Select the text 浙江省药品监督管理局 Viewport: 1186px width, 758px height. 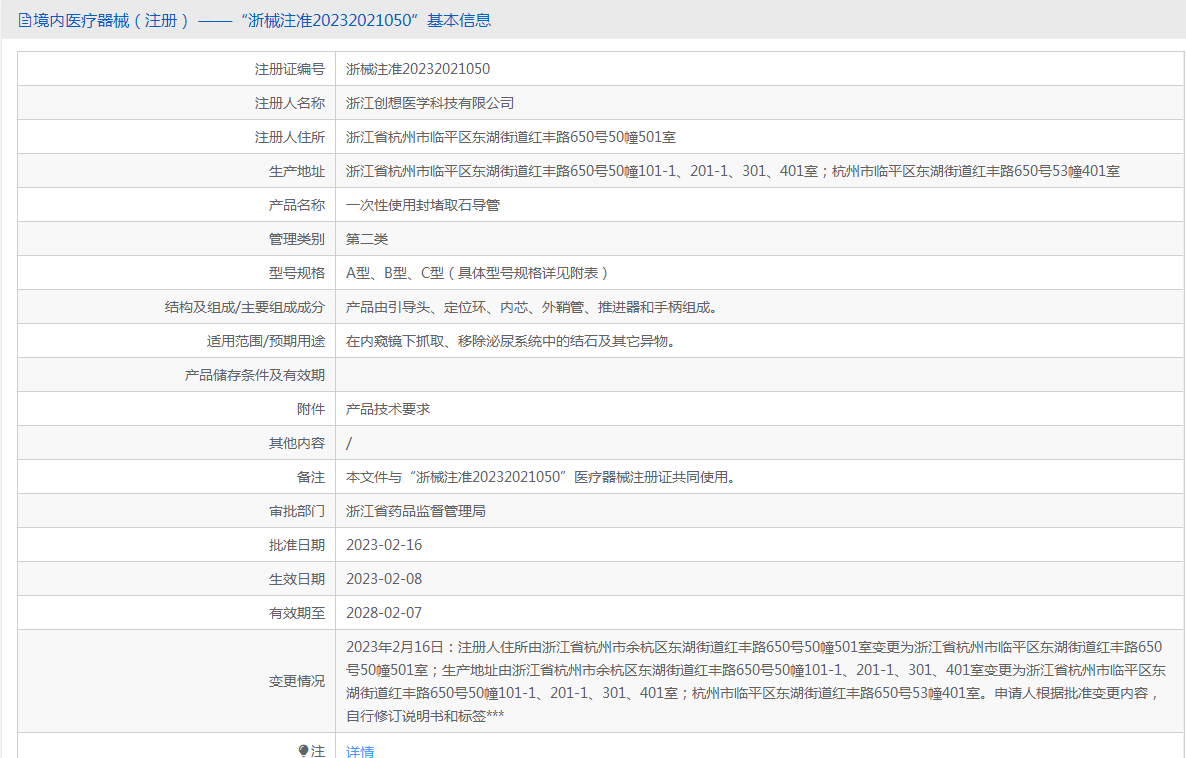coord(416,511)
